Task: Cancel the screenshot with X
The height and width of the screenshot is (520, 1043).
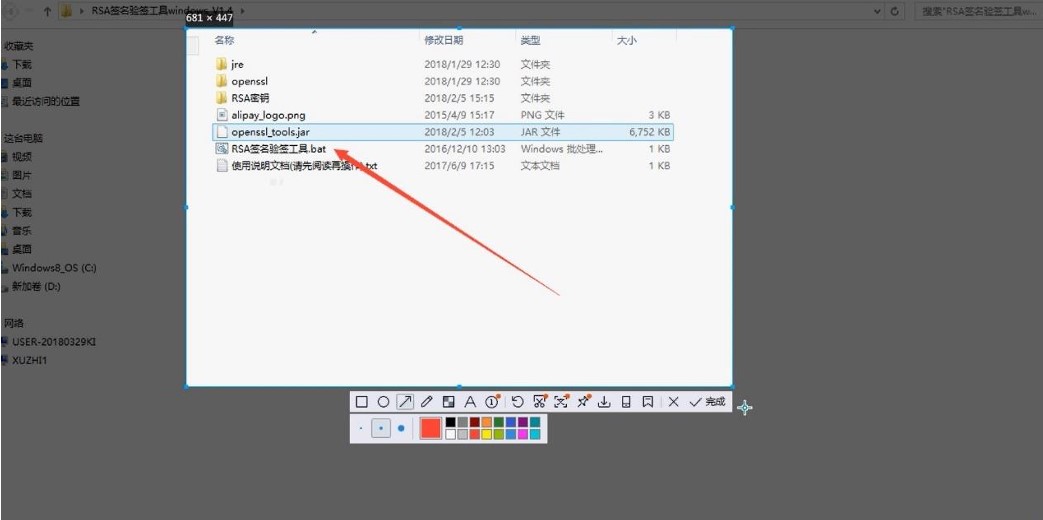Action: click(x=673, y=402)
